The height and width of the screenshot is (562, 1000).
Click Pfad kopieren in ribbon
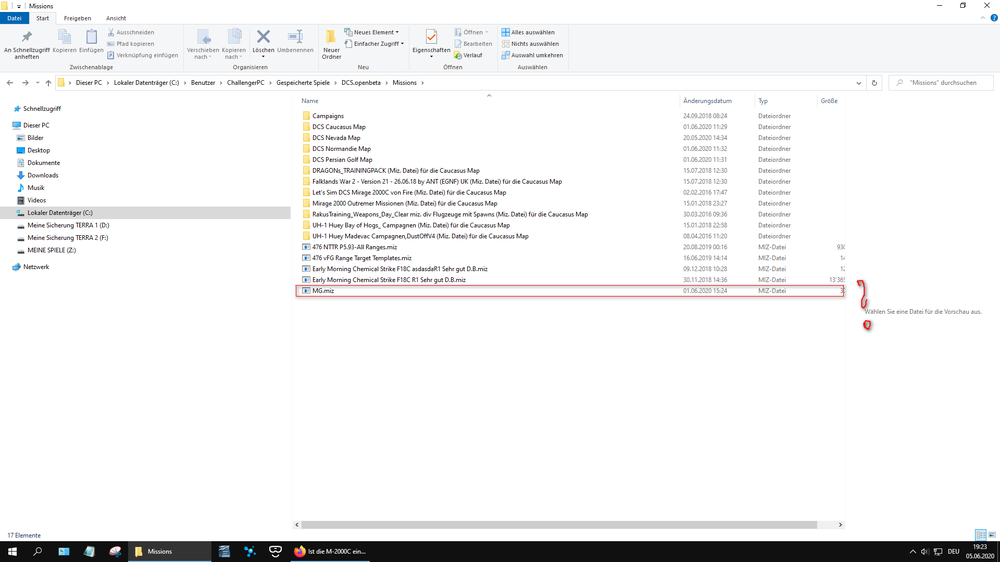point(131,43)
